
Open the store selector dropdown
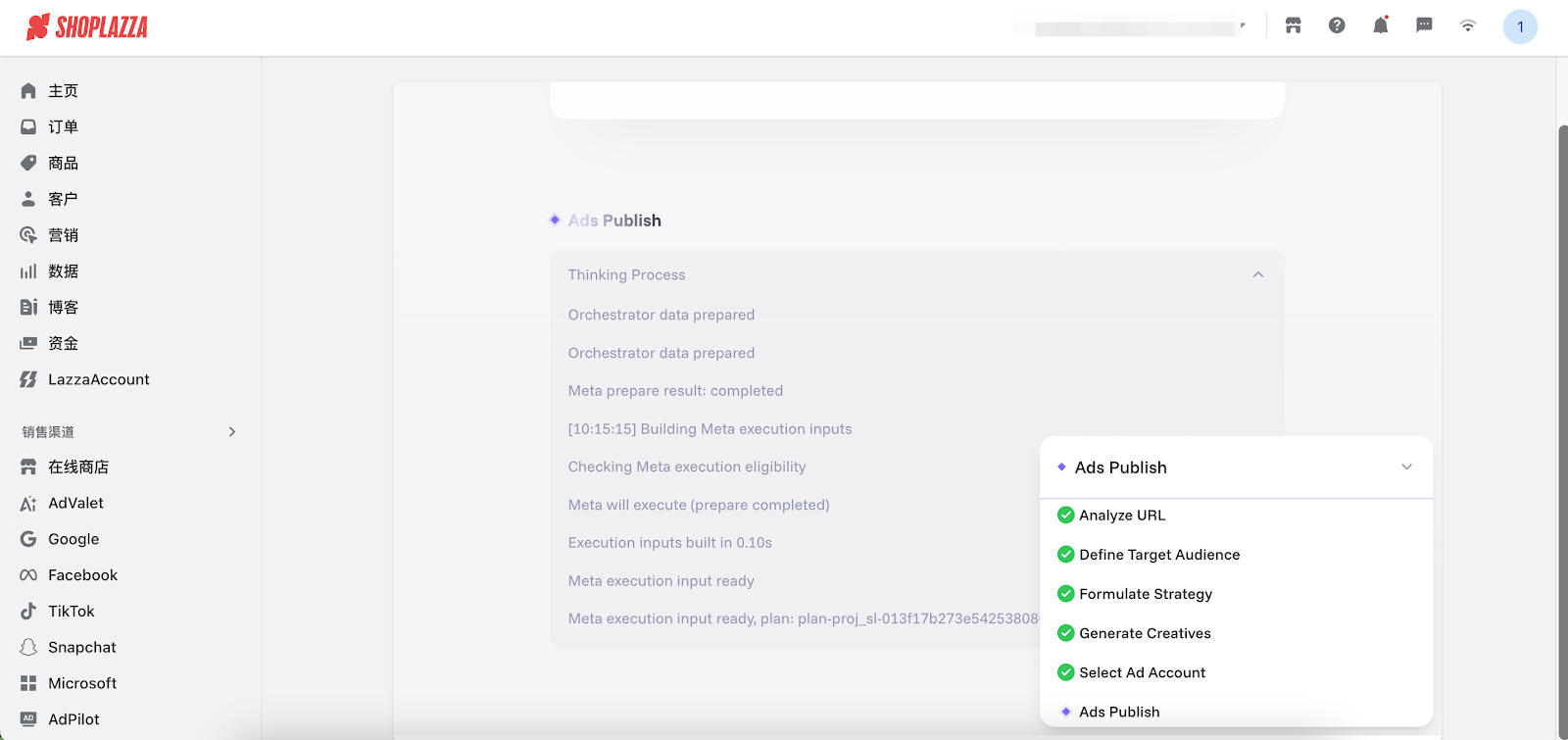point(1137,27)
